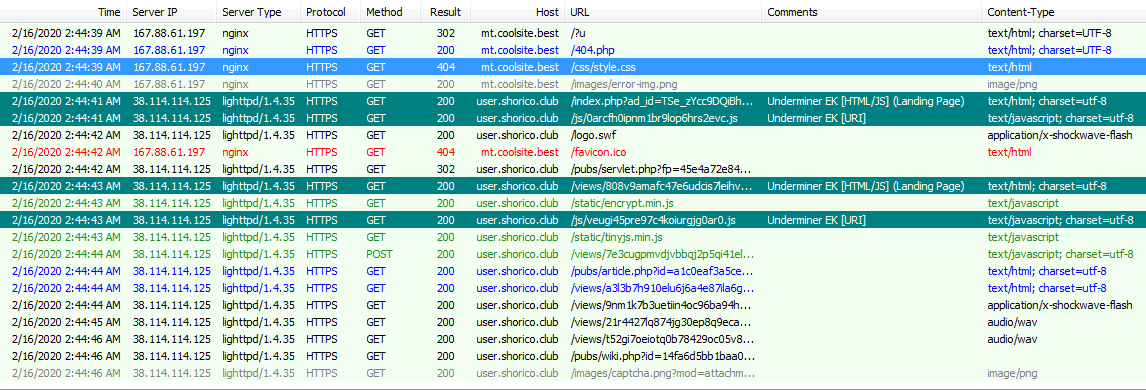Click the nginx server type in the 404.php row
The width and height of the screenshot is (1146, 390).
pos(235,50)
